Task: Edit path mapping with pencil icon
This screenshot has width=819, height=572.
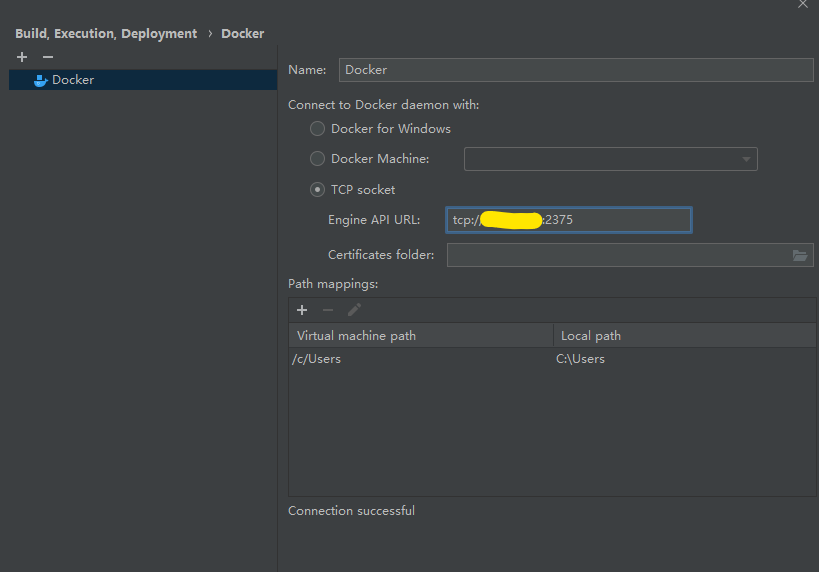Action: pyautogui.click(x=354, y=310)
